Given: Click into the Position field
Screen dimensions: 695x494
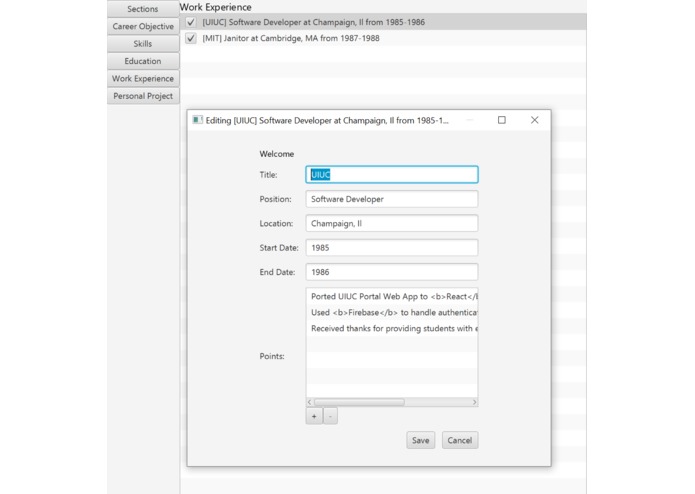Looking at the screenshot, I should (392, 199).
